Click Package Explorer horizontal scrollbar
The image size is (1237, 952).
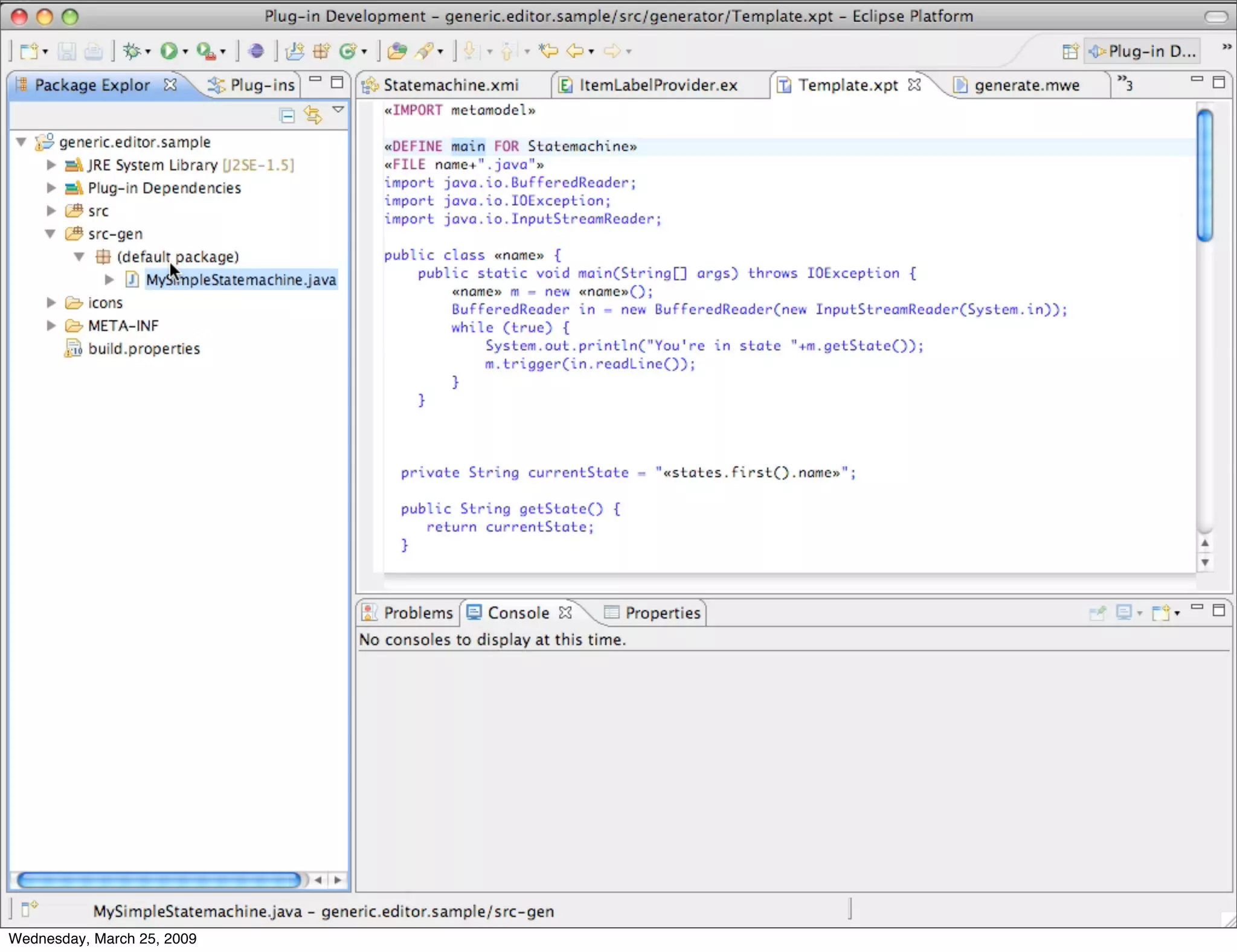(x=158, y=880)
